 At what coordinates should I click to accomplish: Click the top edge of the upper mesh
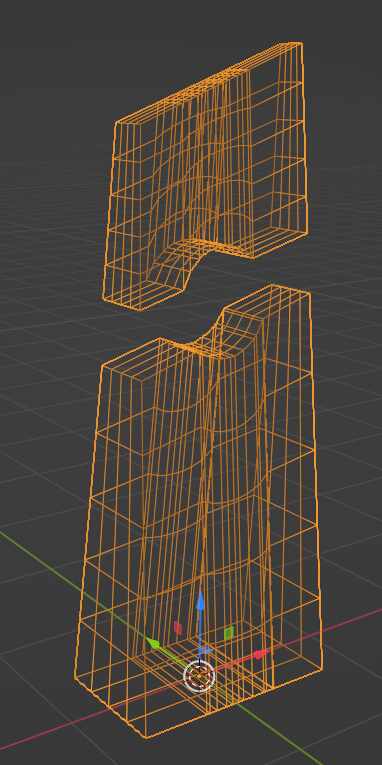pyautogui.click(x=209, y=82)
